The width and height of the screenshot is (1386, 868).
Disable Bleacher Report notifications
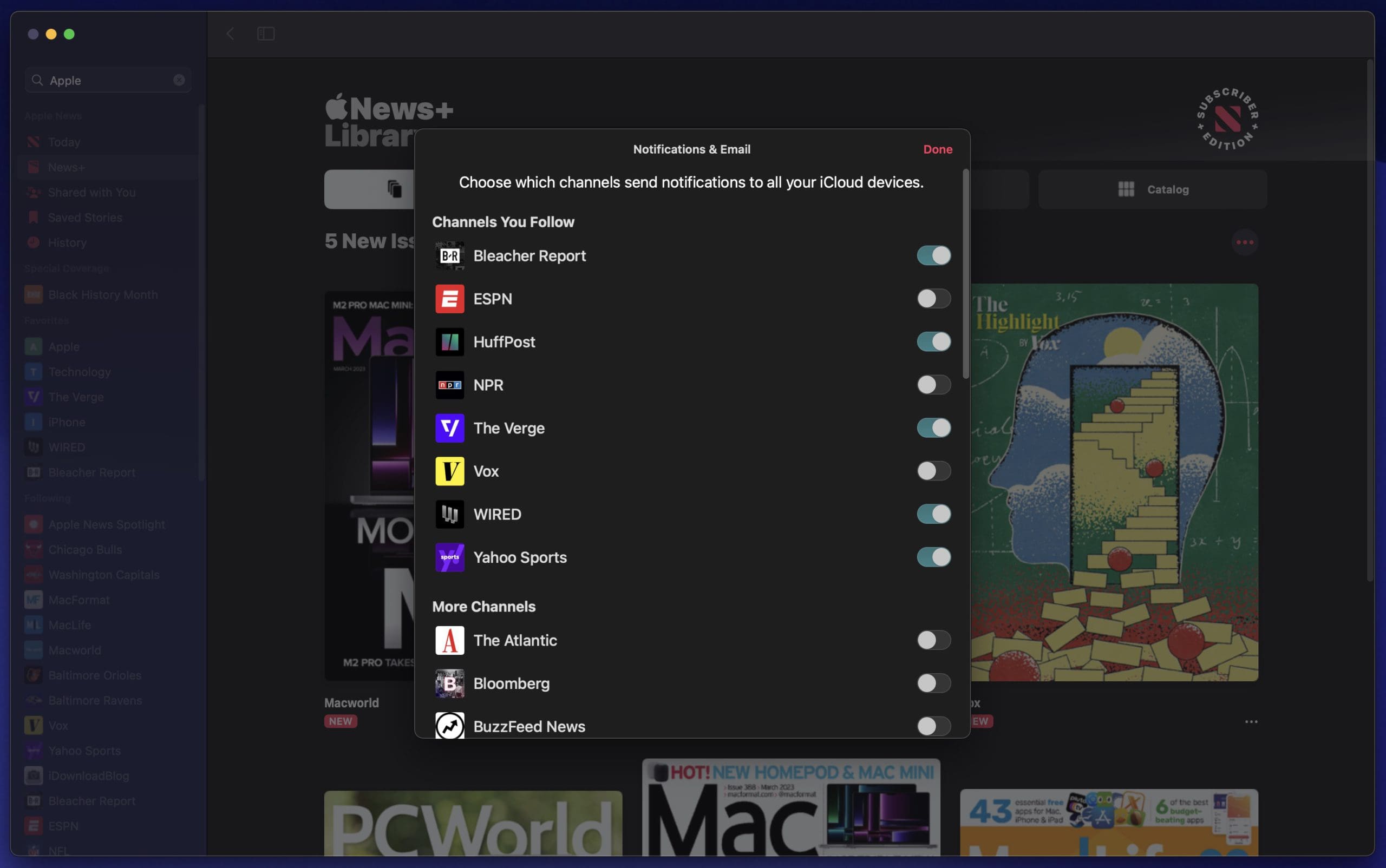933,255
